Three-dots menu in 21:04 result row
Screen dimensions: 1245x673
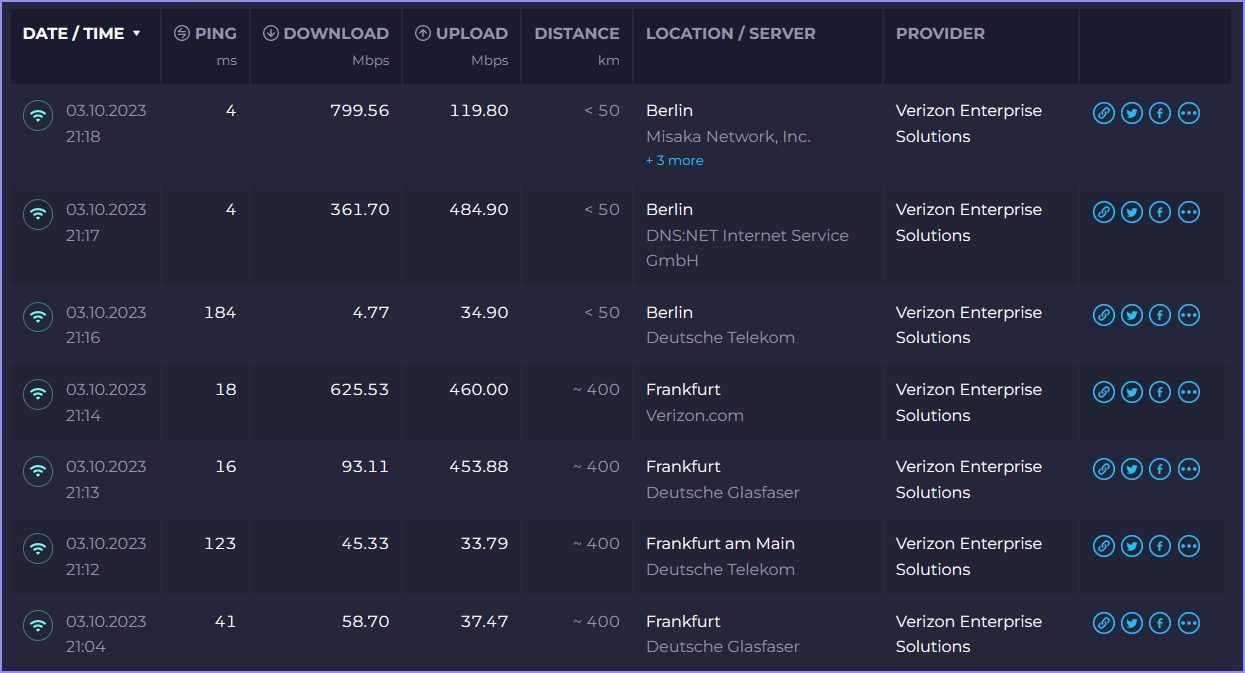click(1189, 624)
